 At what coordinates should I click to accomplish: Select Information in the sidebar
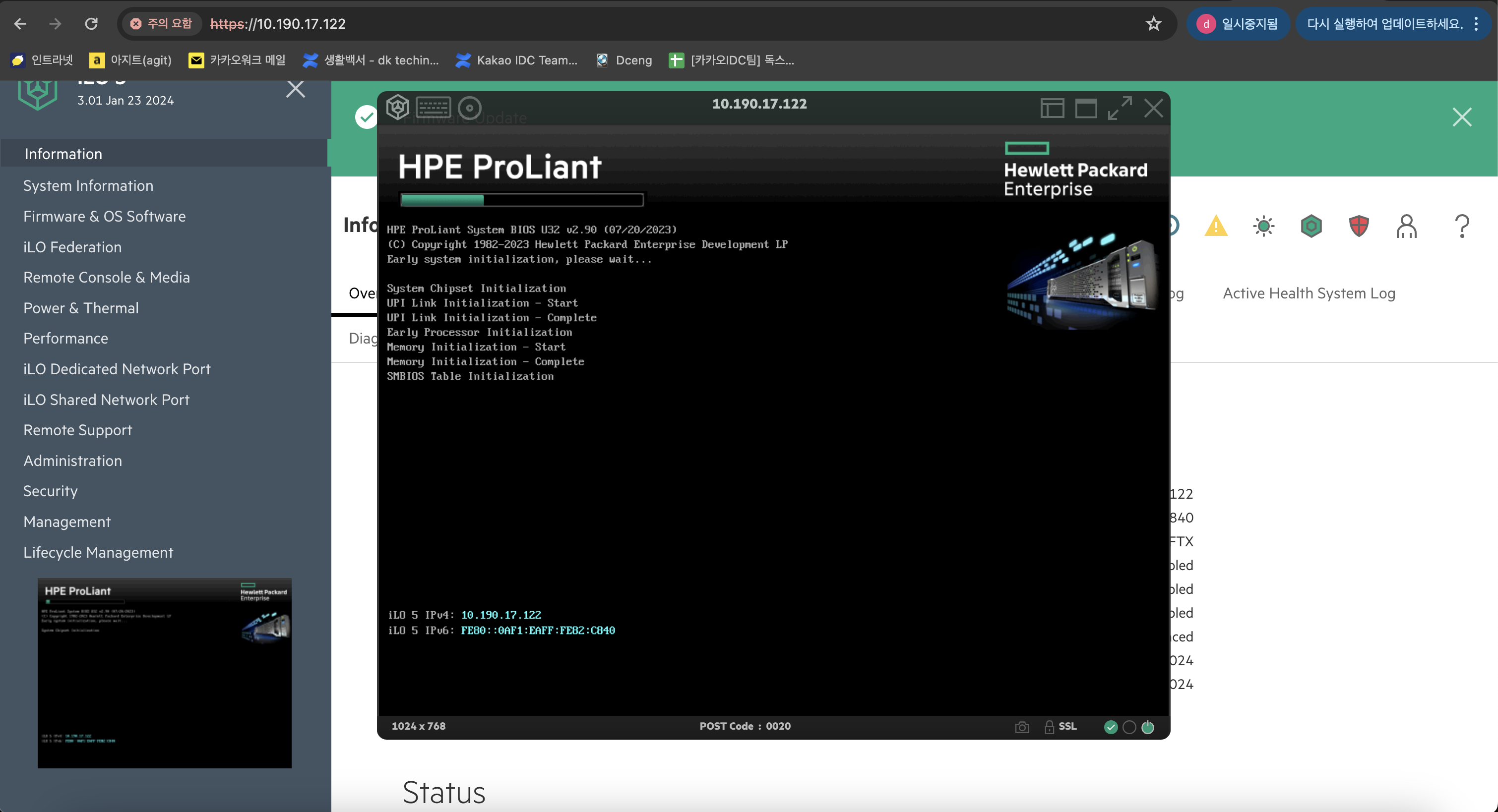click(x=165, y=154)
